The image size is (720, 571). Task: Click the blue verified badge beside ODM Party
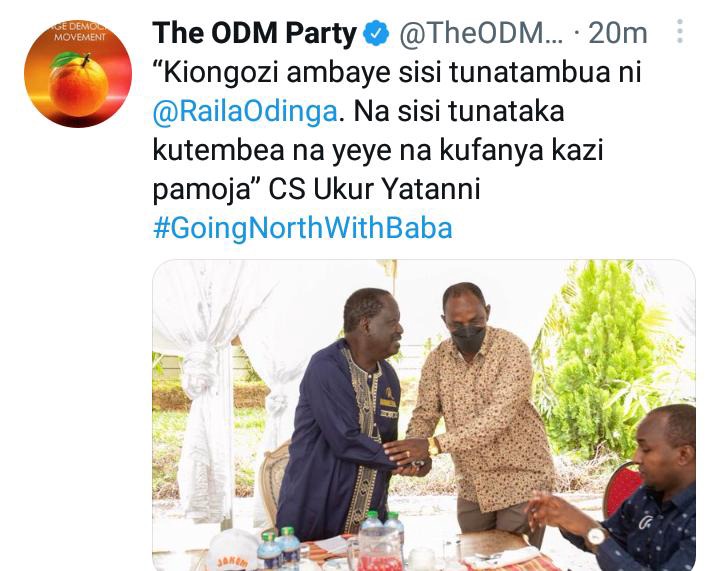(x=376, y=33)
